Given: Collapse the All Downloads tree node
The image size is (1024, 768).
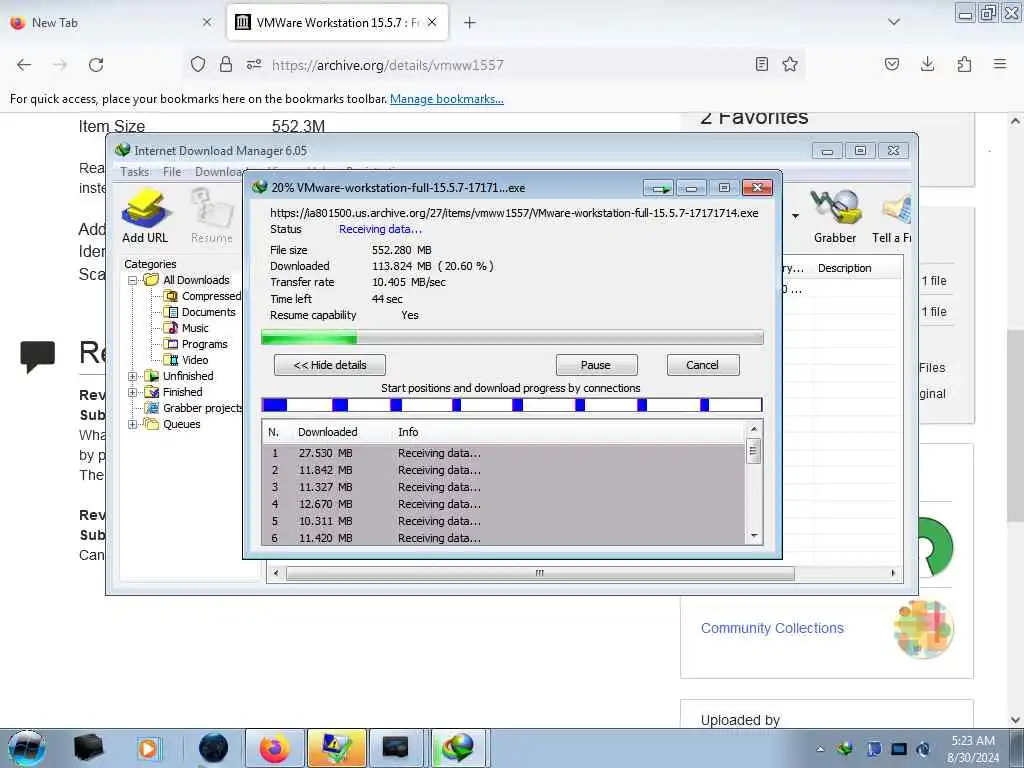Looking at the screenshot, I should (133, 280).
